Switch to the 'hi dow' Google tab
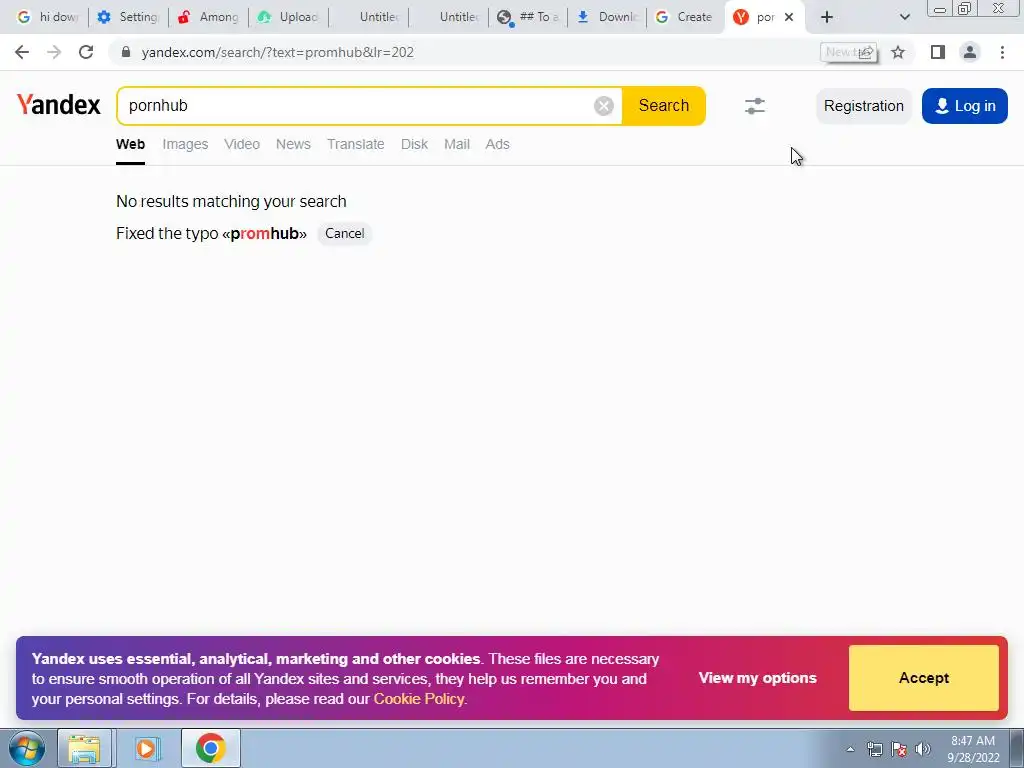The image size is (1024, 768). click(47, 17)
